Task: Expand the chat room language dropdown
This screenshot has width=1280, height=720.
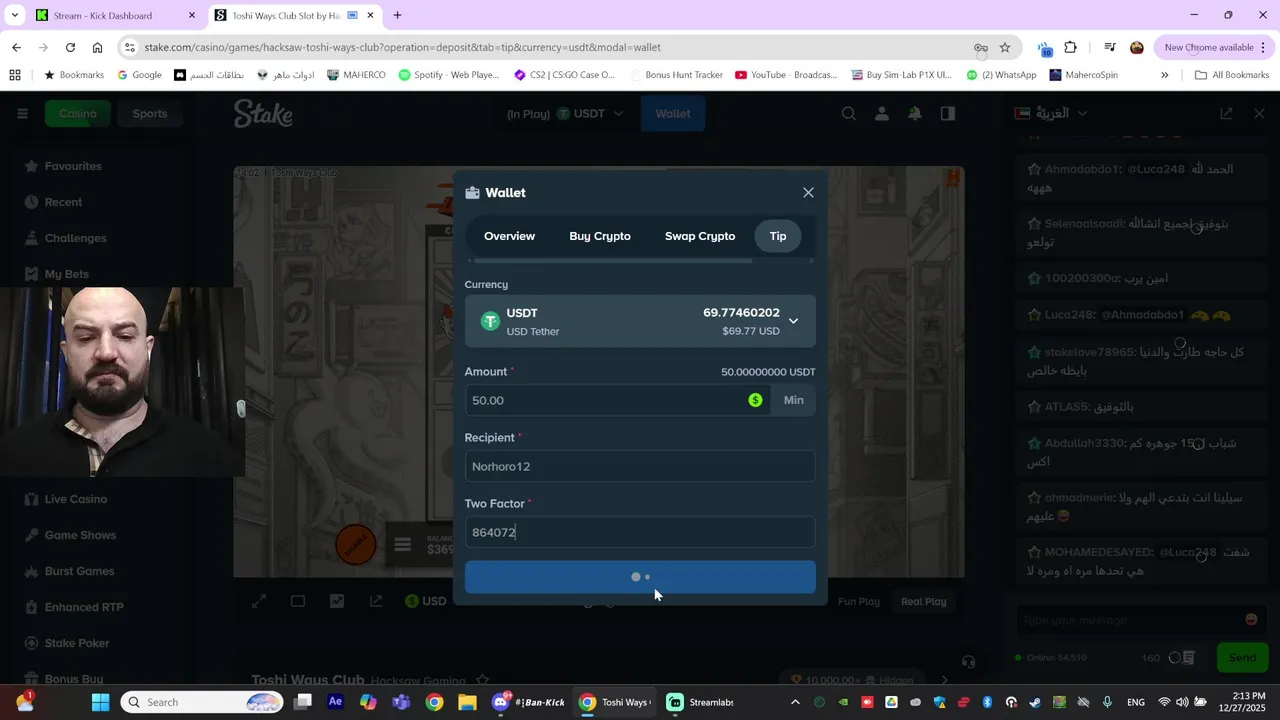Action: click(x=1053, y=113)
